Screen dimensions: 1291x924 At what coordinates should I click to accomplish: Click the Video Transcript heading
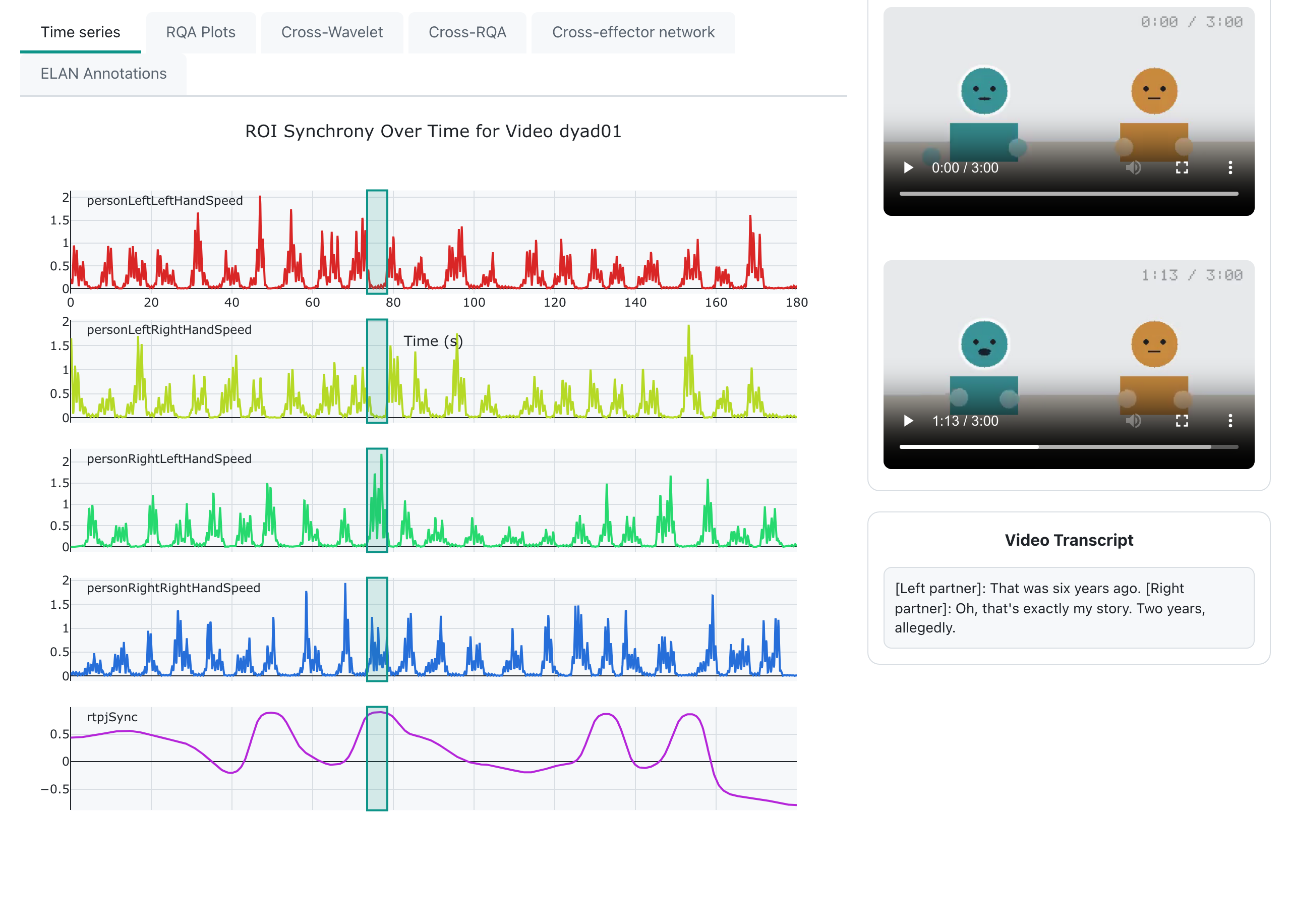[x=1069, y=541]
